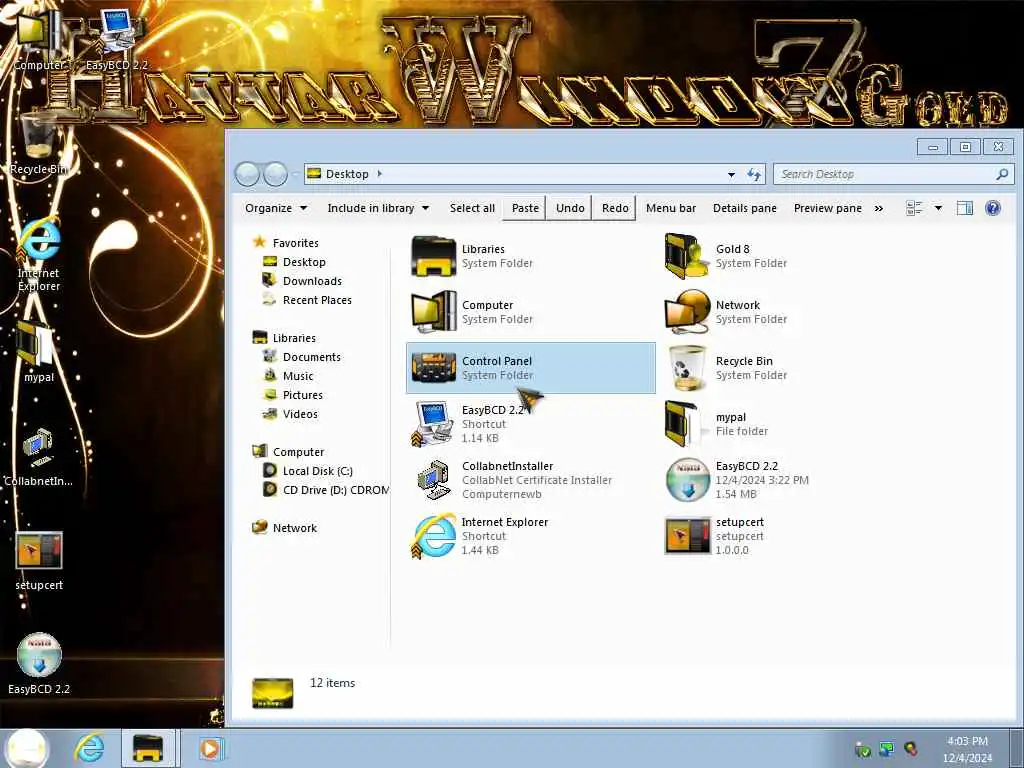This screenshot has width=1024, height=768.
Task: Open Internet Explorer from the taskbar
Action: tap(88, 748)
